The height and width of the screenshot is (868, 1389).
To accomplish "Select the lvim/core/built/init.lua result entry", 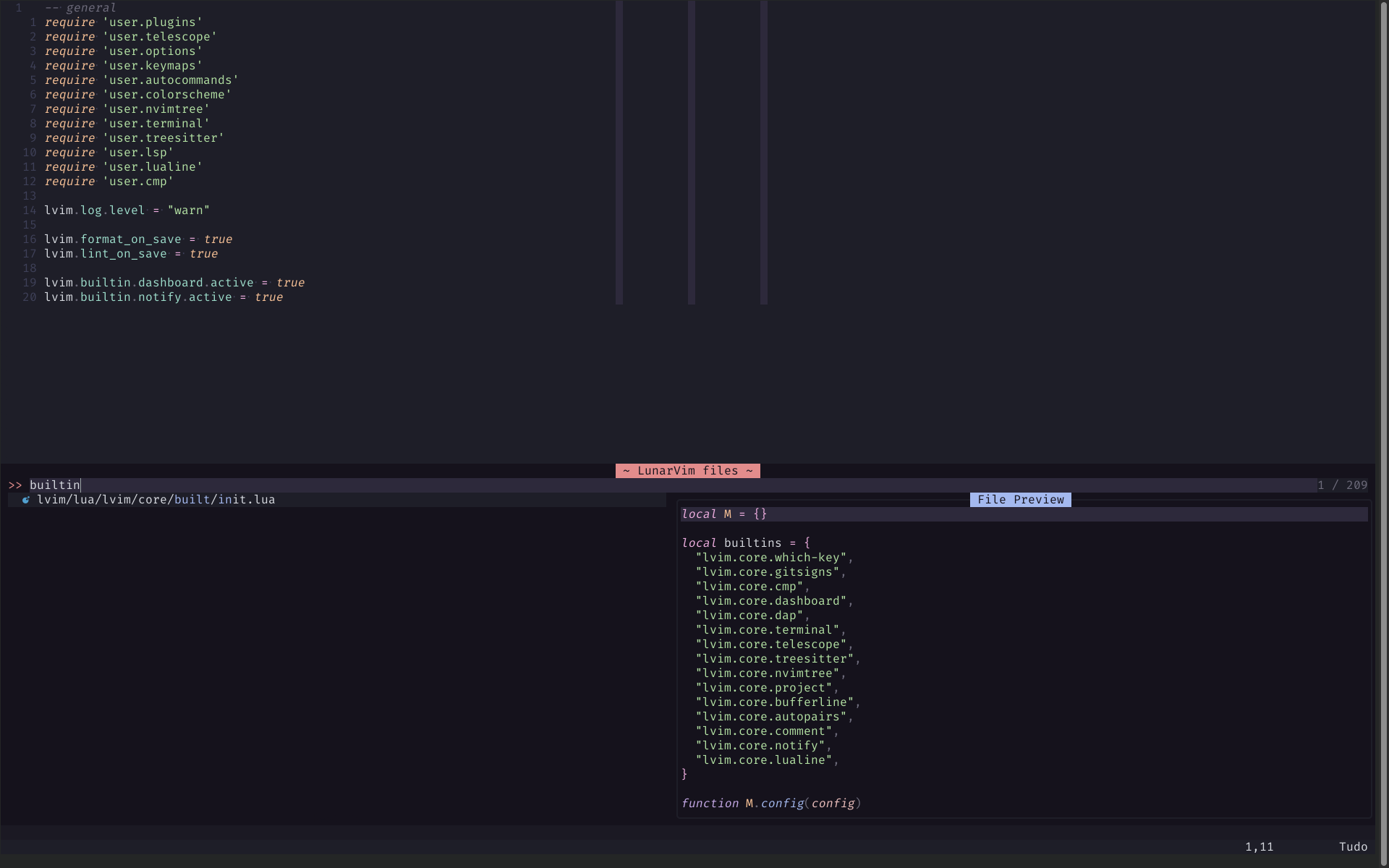I will coord(156,500).
